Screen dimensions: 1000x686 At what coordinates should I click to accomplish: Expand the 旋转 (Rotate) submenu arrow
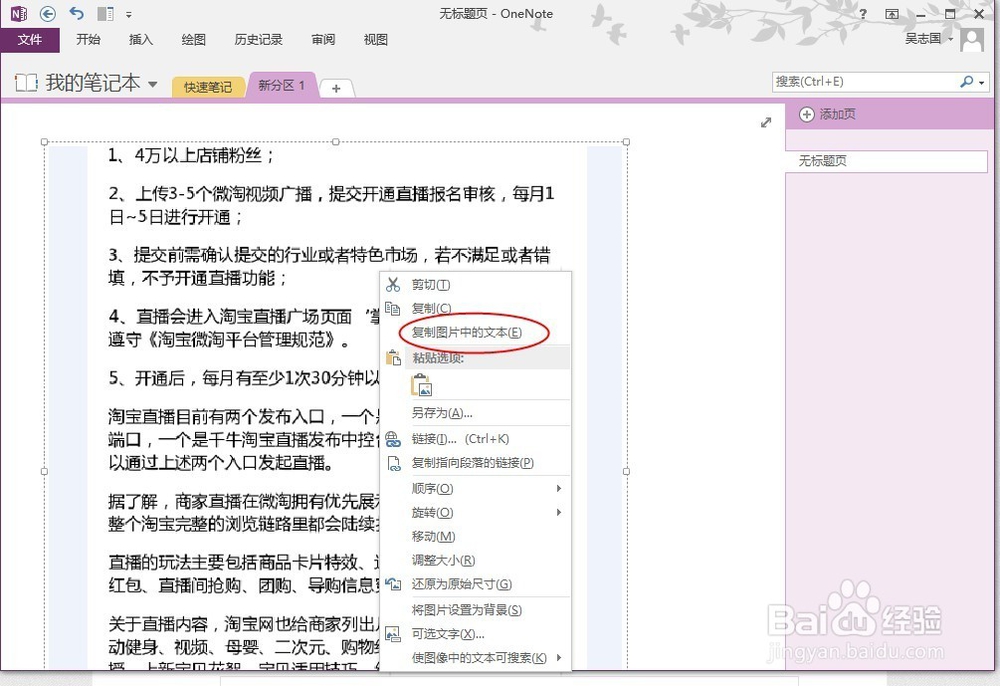click(559, 513)
